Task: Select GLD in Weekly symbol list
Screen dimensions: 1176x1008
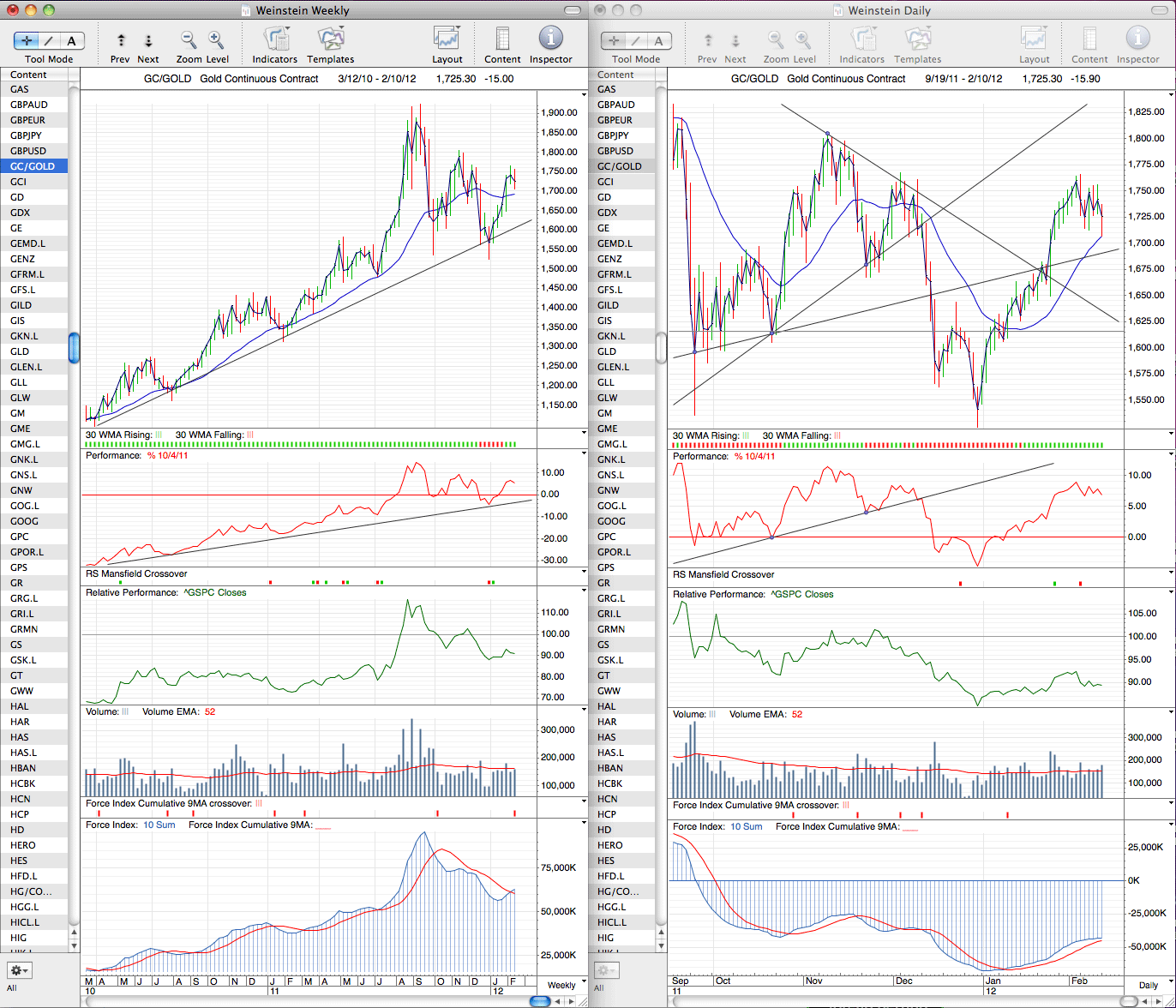Action: click(x=34, y=351)
